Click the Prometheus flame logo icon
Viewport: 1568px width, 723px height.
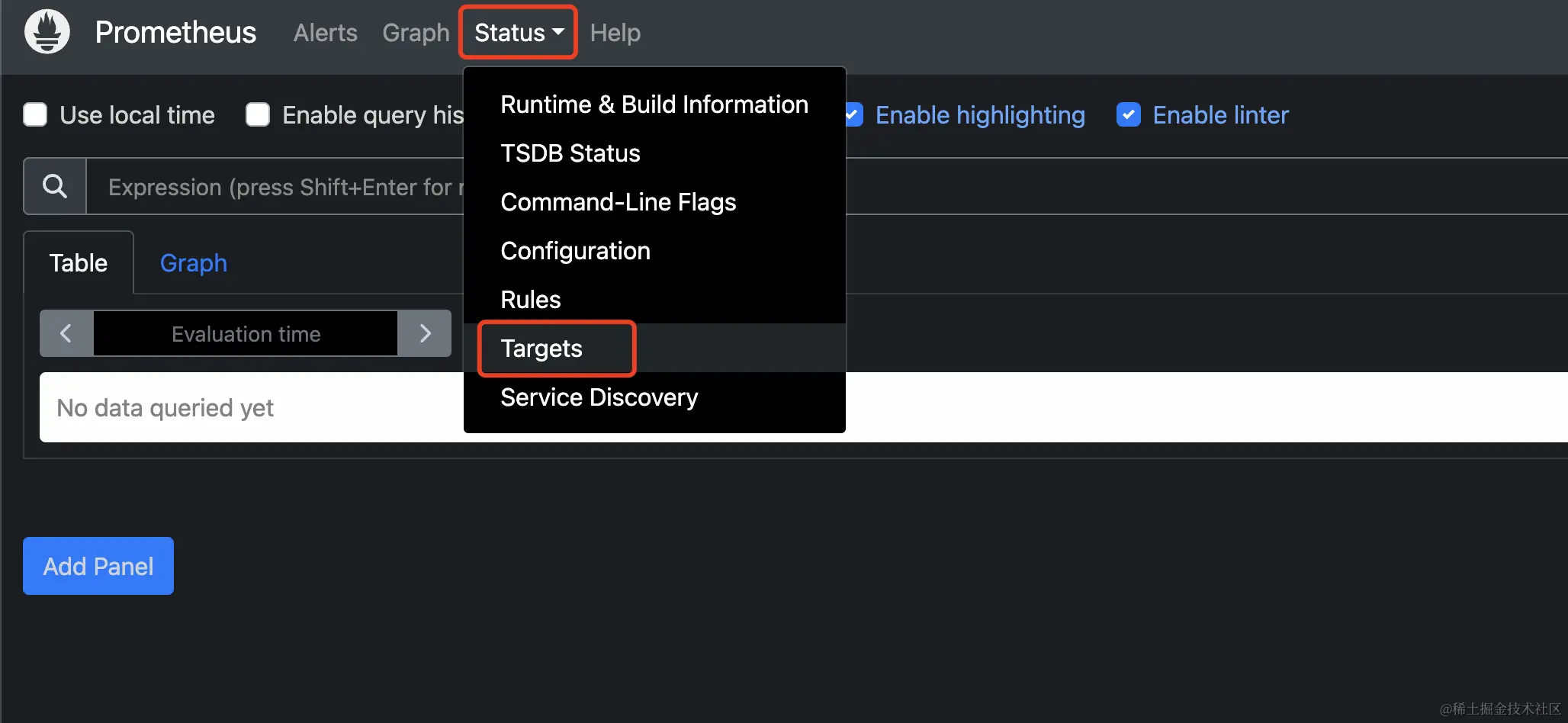coord(47,32)
